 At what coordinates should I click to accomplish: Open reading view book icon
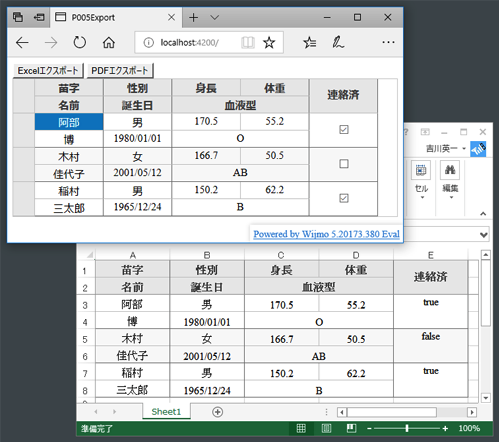click(x=248, y=43)
